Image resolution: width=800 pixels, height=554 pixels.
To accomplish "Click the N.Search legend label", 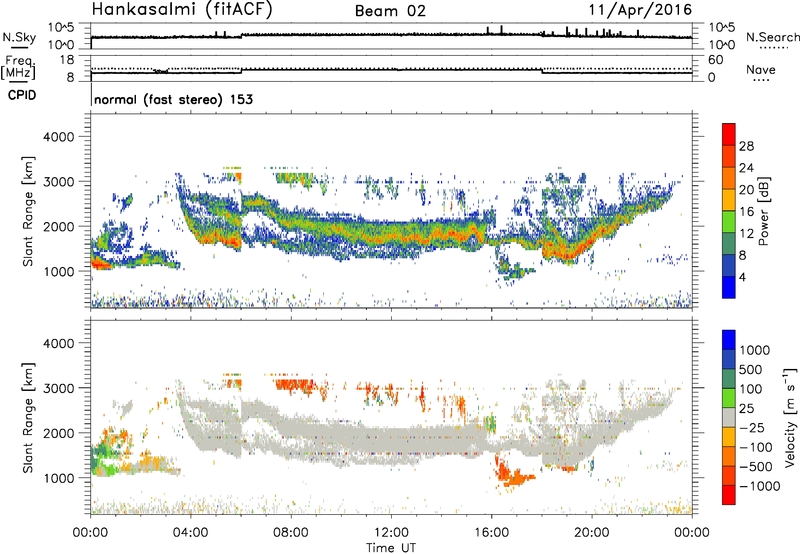I will 772,37.
